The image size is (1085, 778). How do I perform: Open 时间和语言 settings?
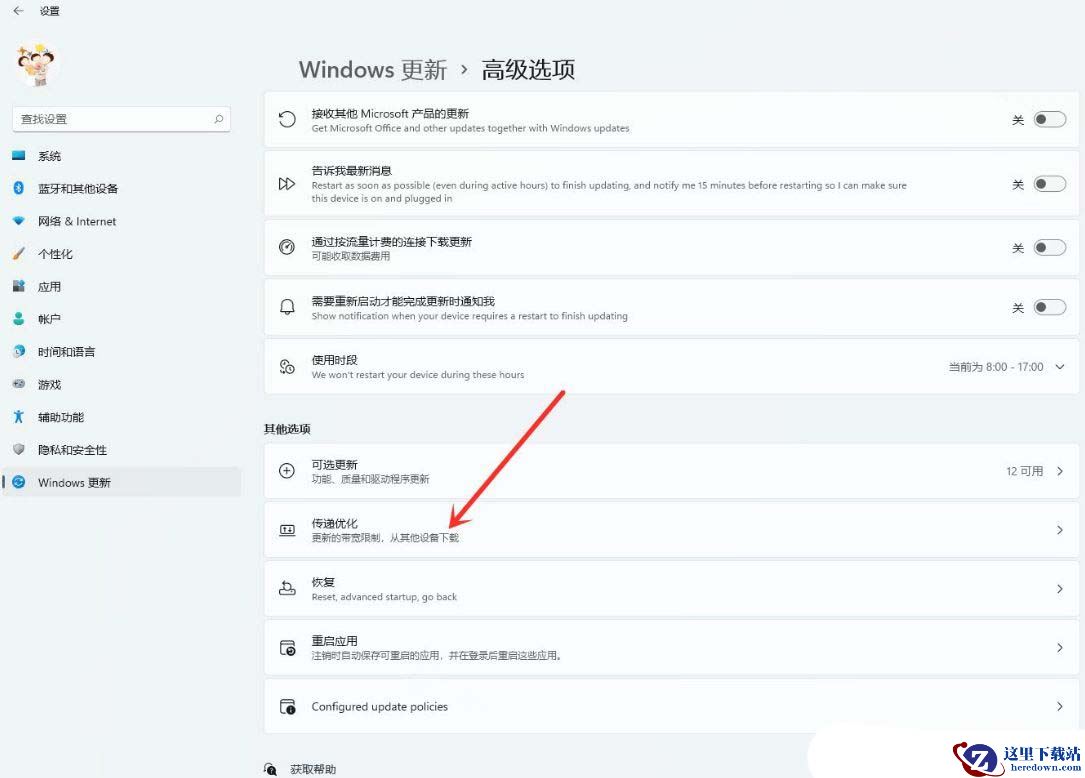[x=66, y=352]
